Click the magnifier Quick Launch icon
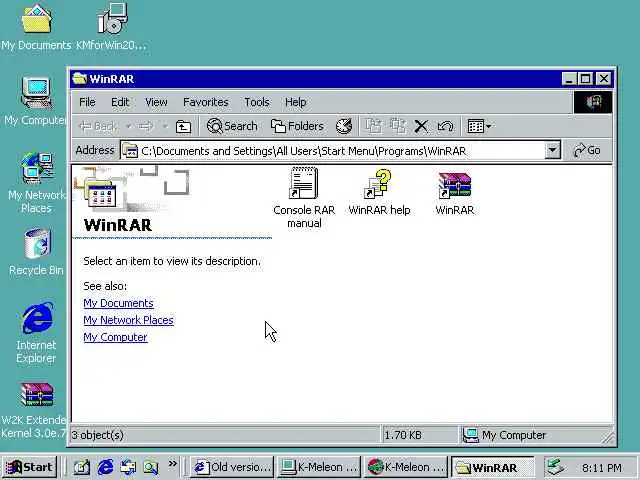 [151, 467]
